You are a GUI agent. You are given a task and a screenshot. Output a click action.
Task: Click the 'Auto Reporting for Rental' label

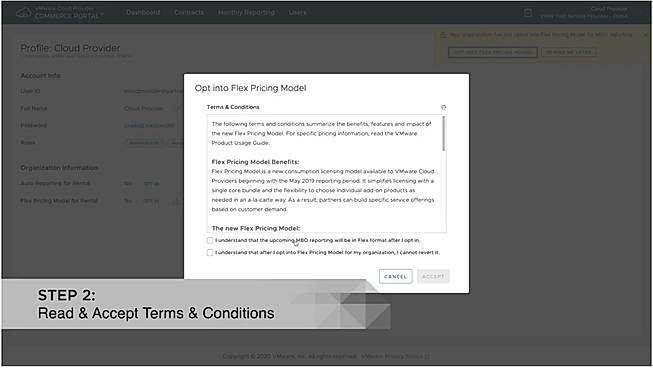coord(55,183)
